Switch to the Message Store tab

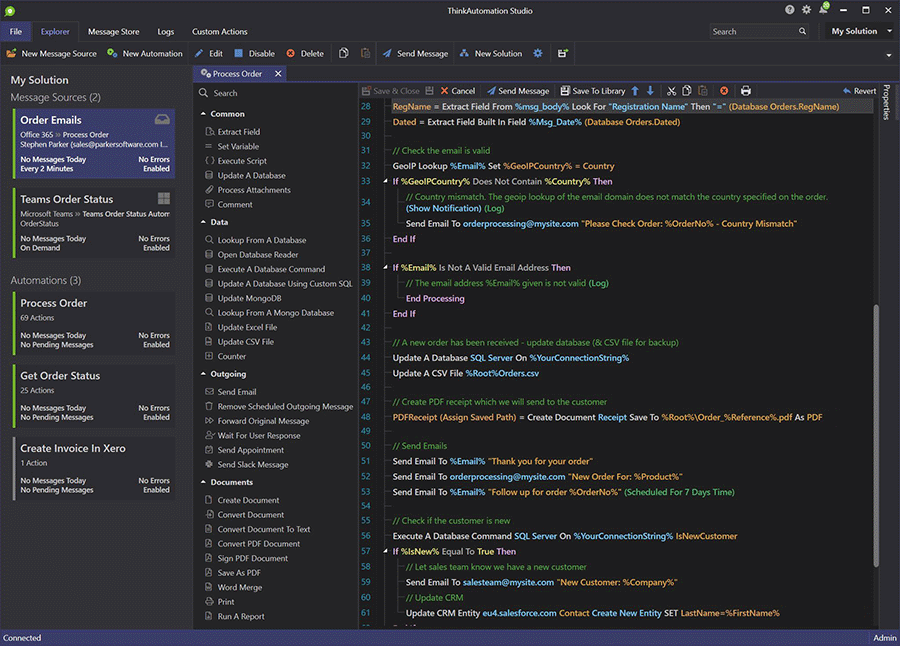114,32
